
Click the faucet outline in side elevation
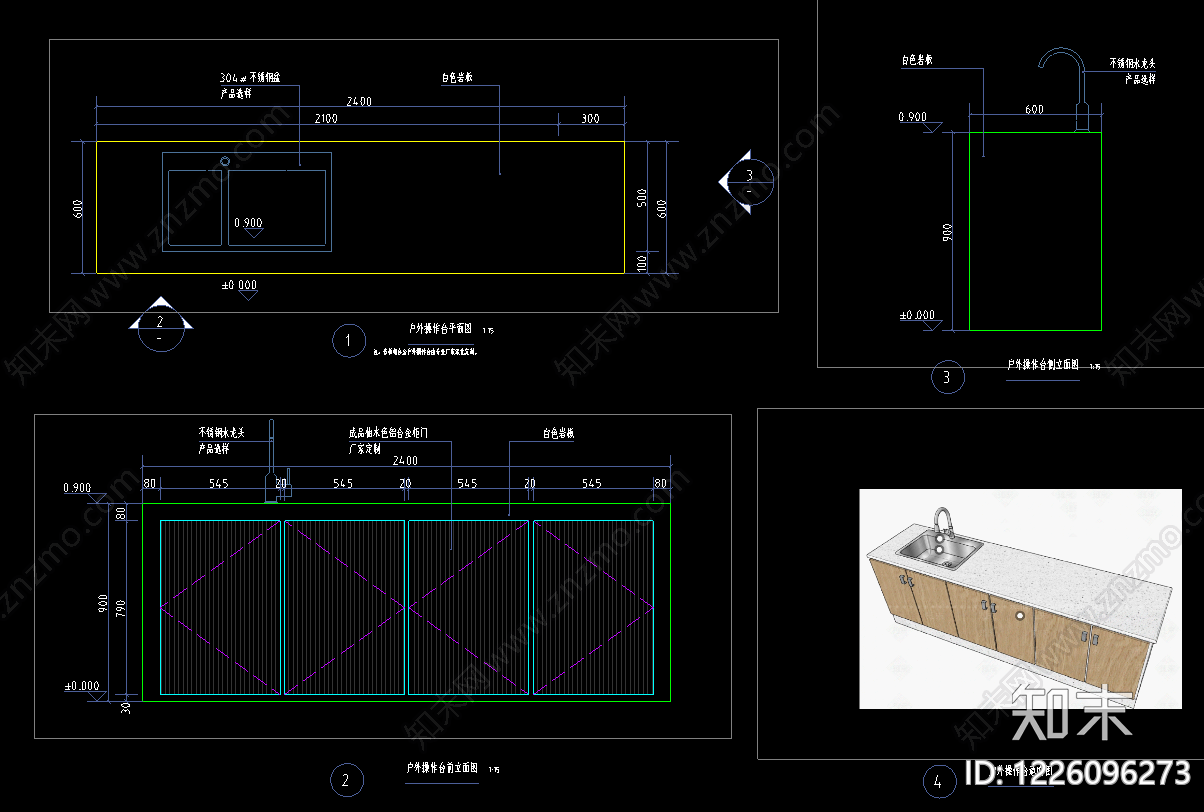[x=1064, y=88]
